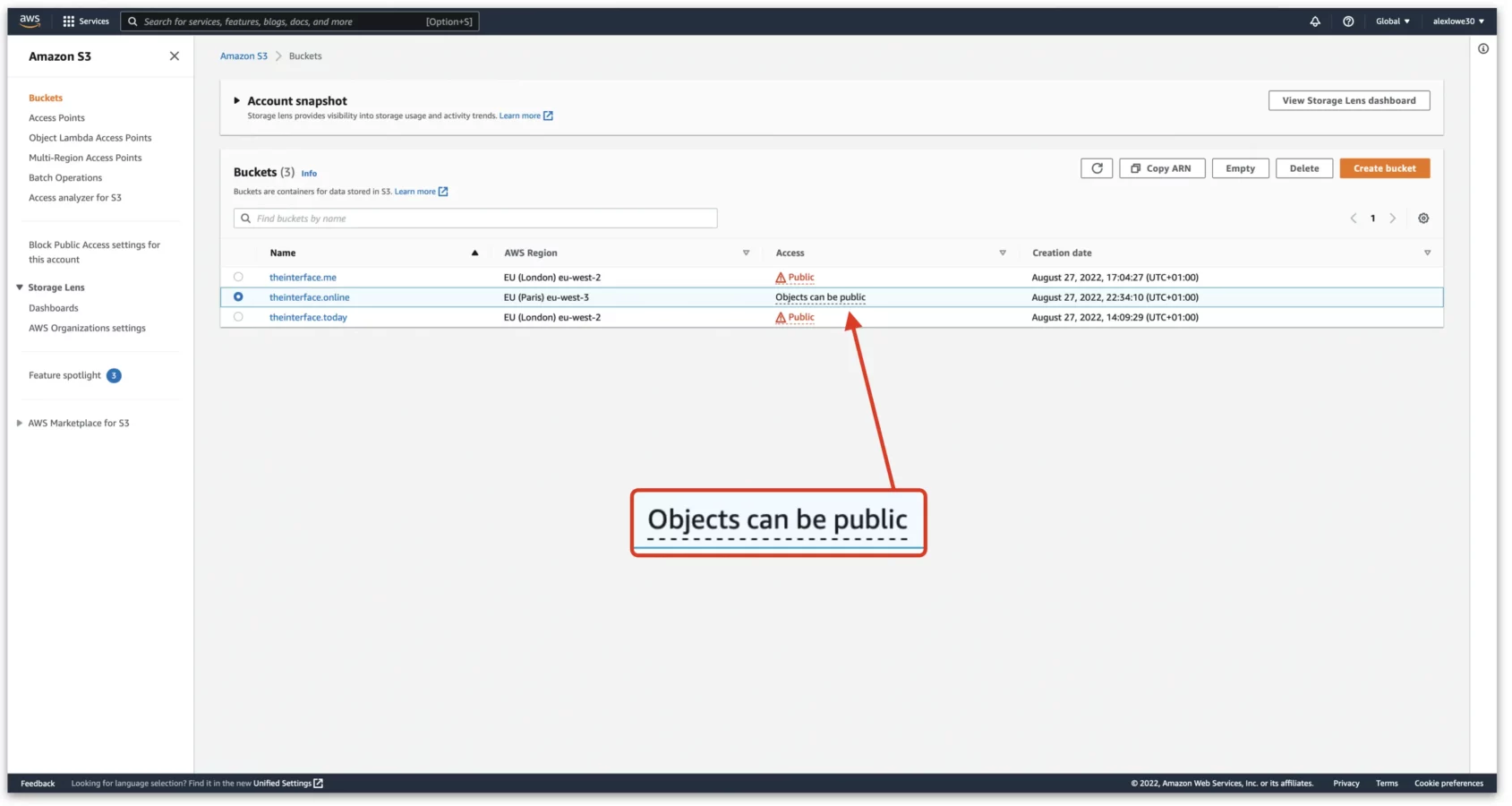
Task: Open table preferences gear icon
Action: (1423, 219)
